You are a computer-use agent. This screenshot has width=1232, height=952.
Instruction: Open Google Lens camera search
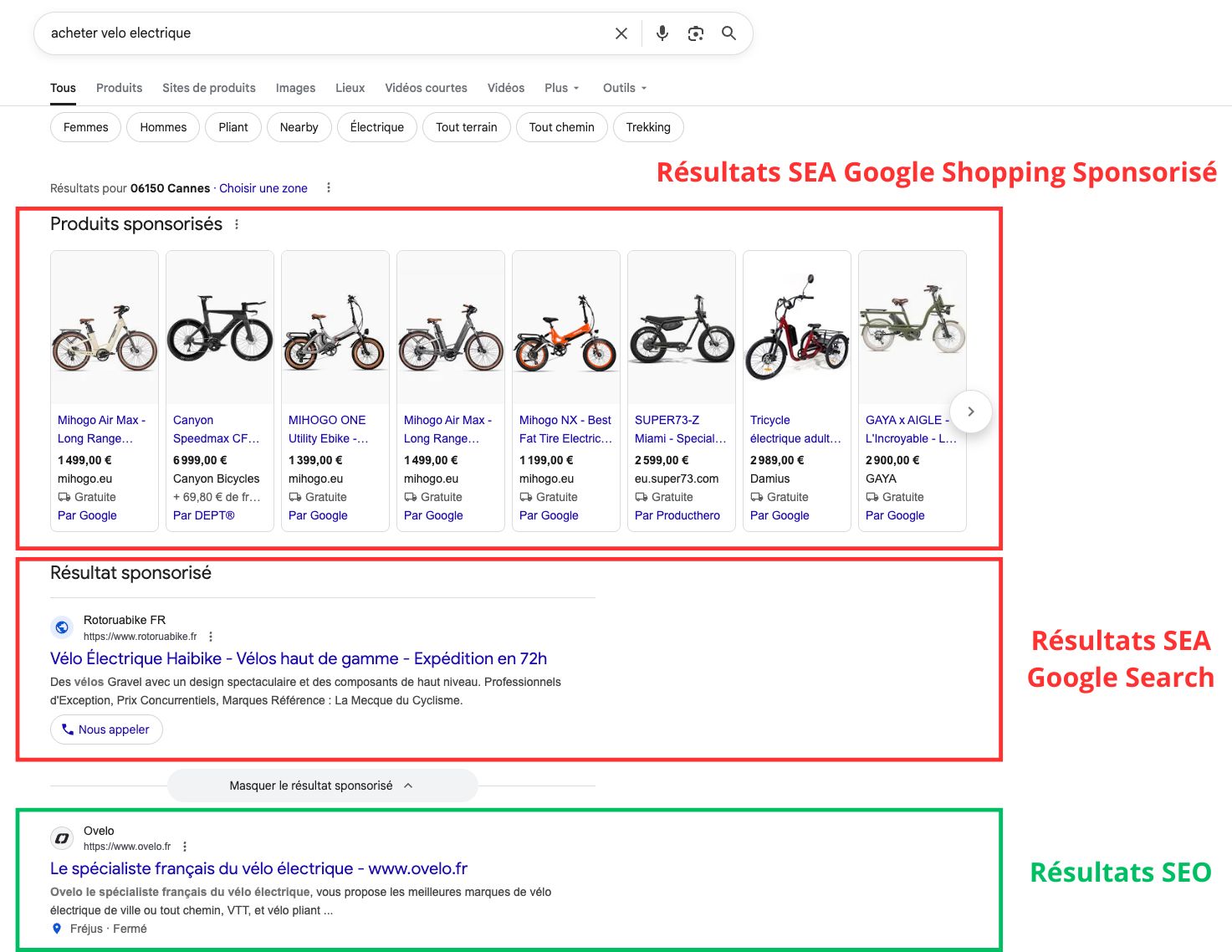click(696, 33)
